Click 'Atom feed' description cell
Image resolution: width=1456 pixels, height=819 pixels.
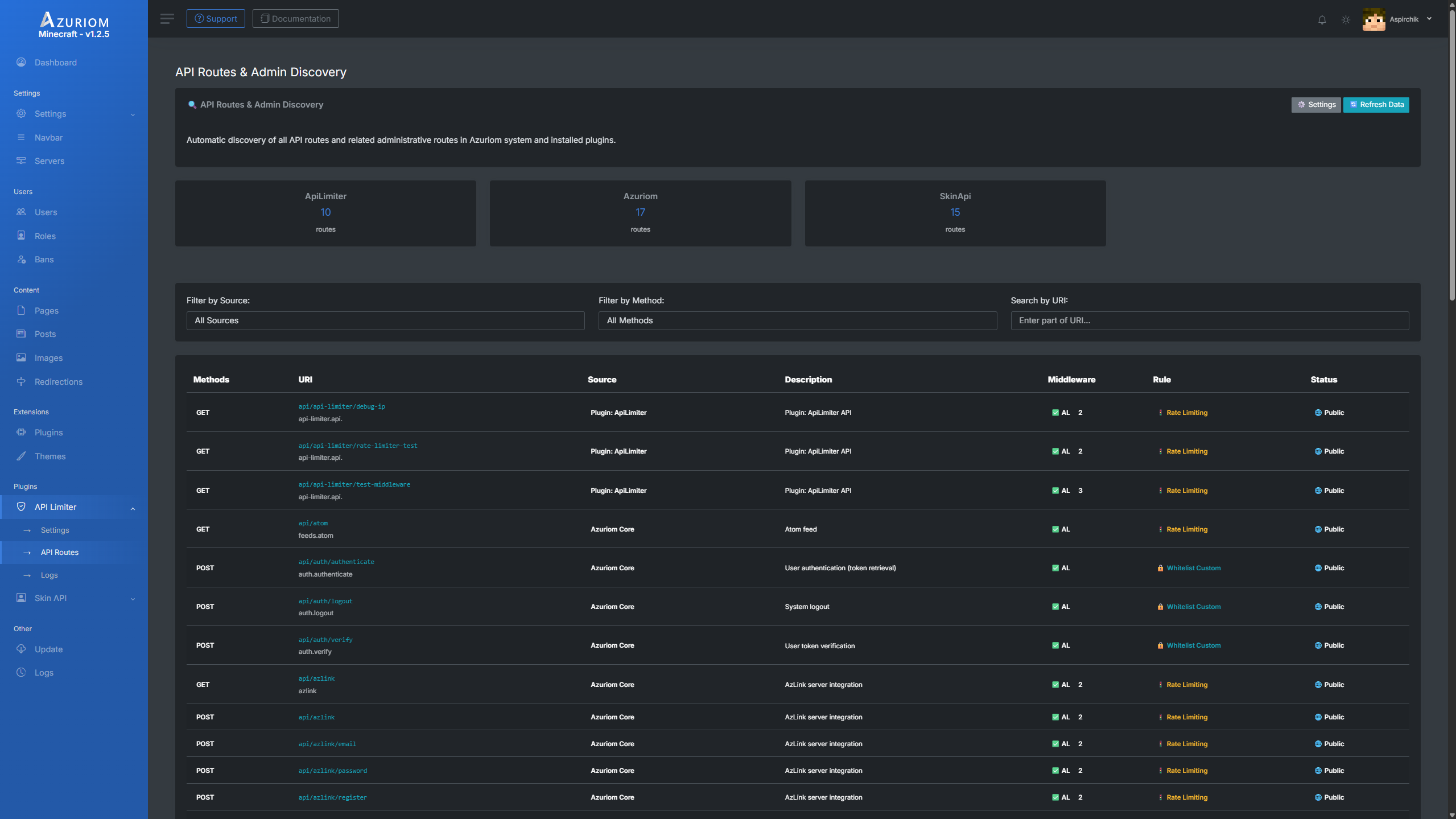pyautogui.click(x=801, y=529)
